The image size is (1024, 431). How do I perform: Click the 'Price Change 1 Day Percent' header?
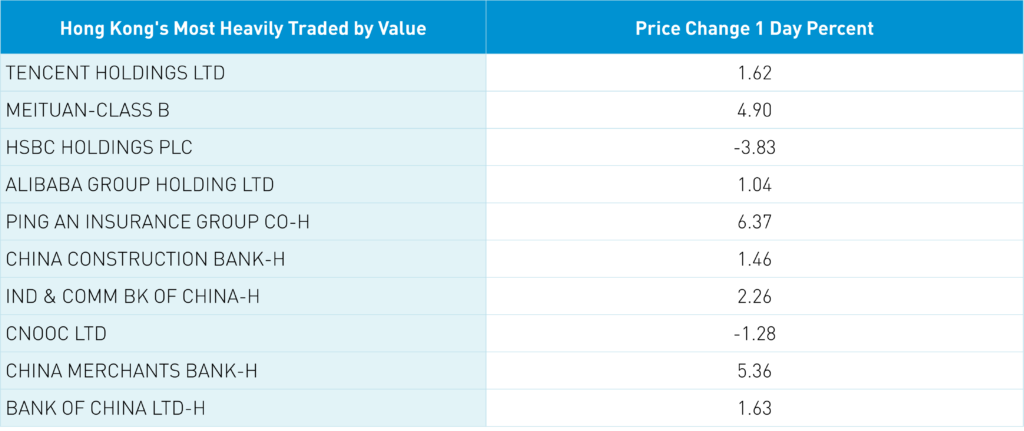pyautogui.click(x=754, y=28)
